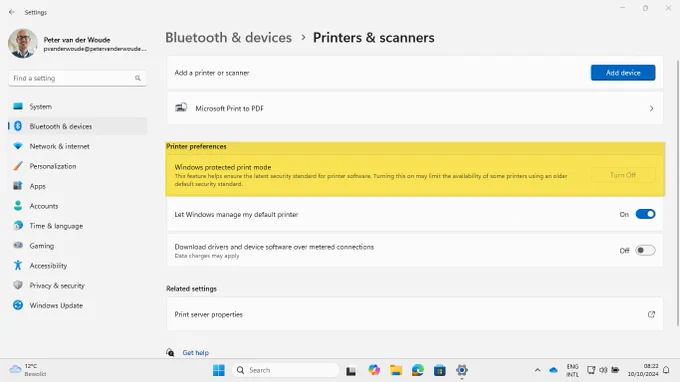The image size is (680, 382).
Task: Open Network & internet settings
Action: 78,146
